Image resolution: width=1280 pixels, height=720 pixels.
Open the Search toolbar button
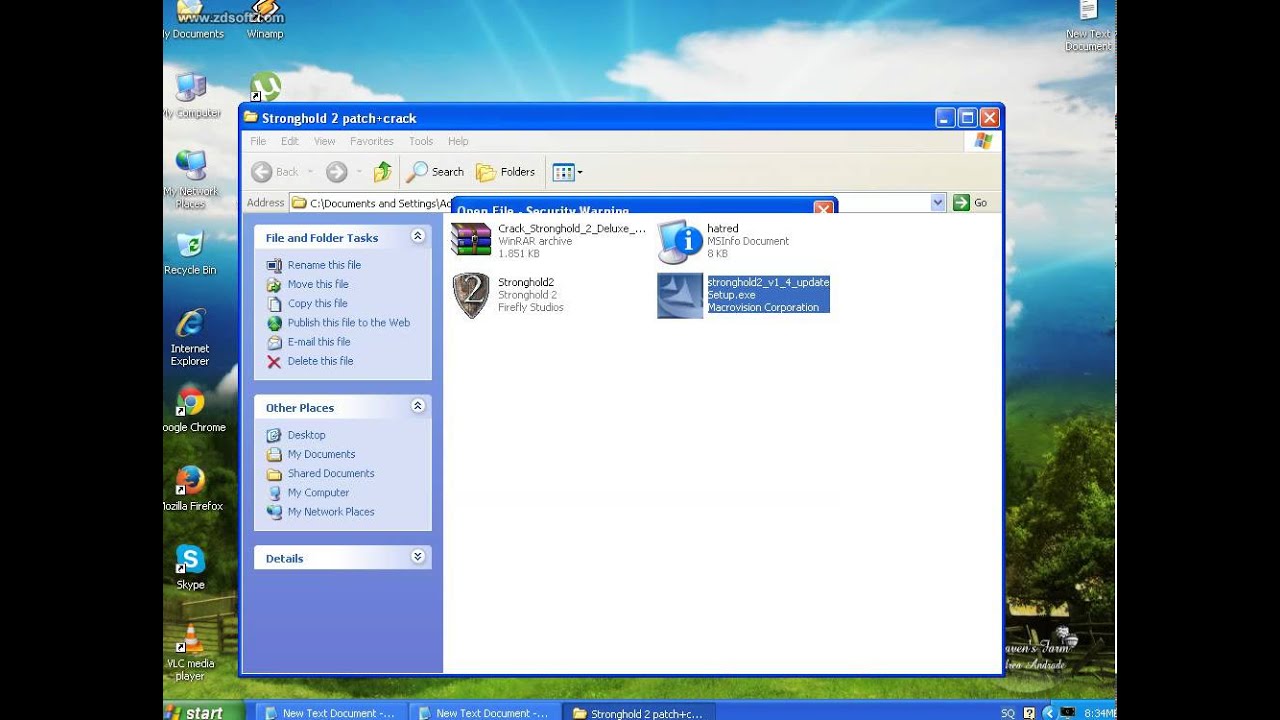(x=435, y=172)
